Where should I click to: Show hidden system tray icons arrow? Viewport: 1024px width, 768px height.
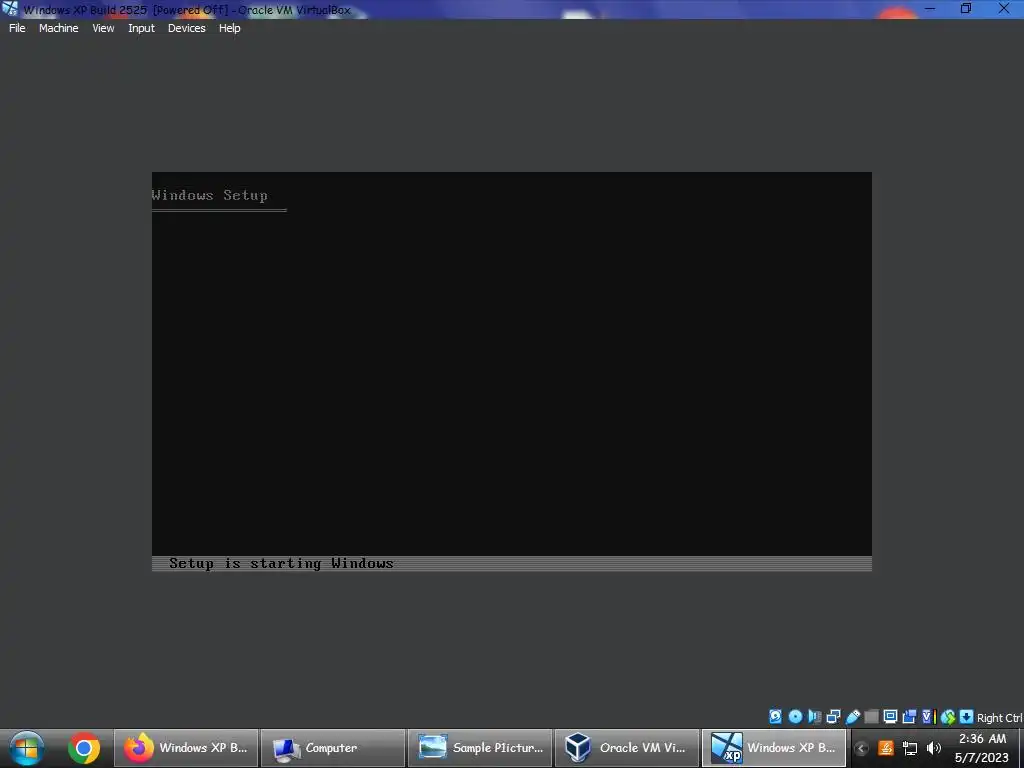[x=861, y=748]
